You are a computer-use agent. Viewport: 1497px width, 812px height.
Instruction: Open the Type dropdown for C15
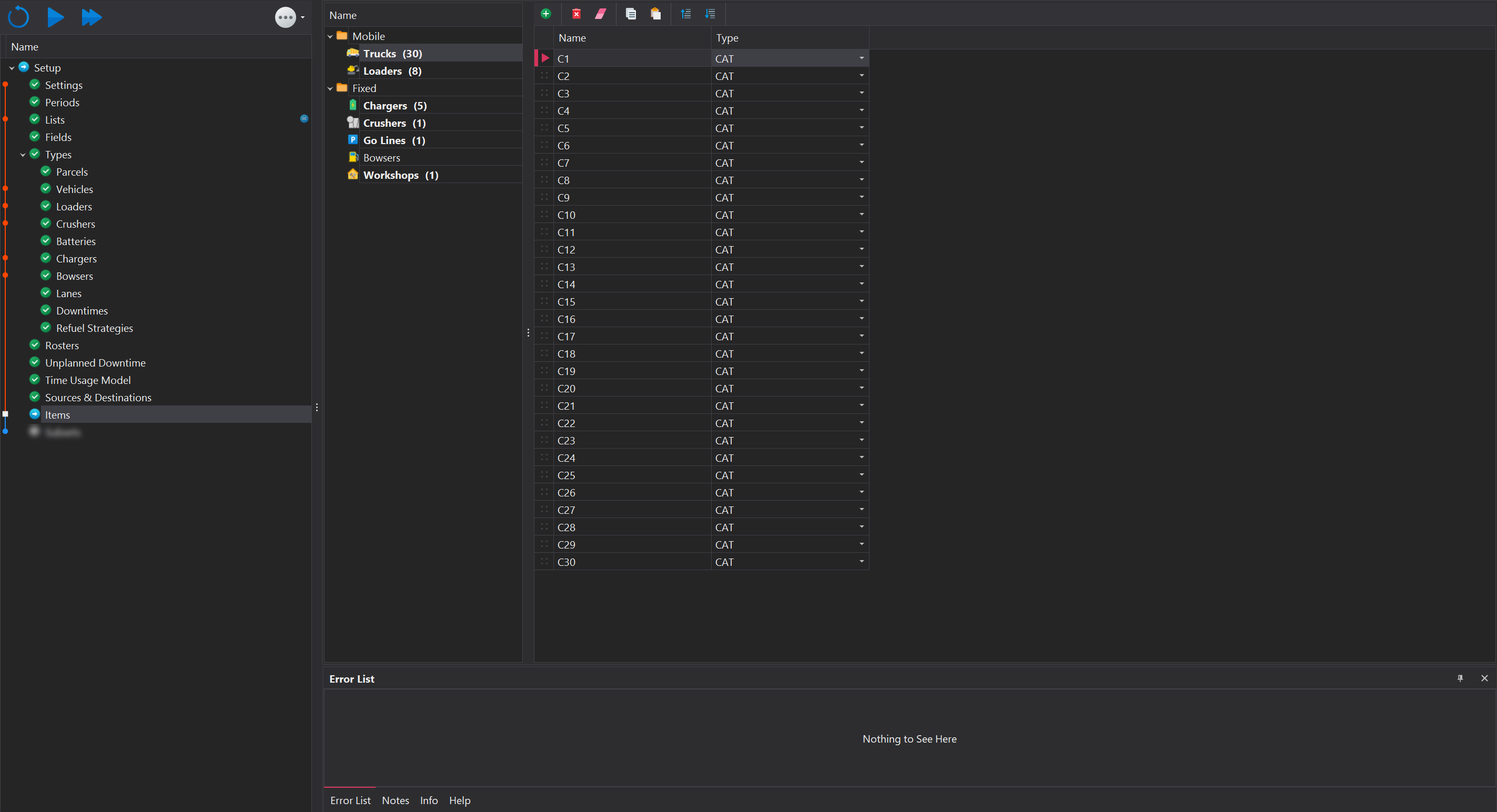[x=861, y=301]
